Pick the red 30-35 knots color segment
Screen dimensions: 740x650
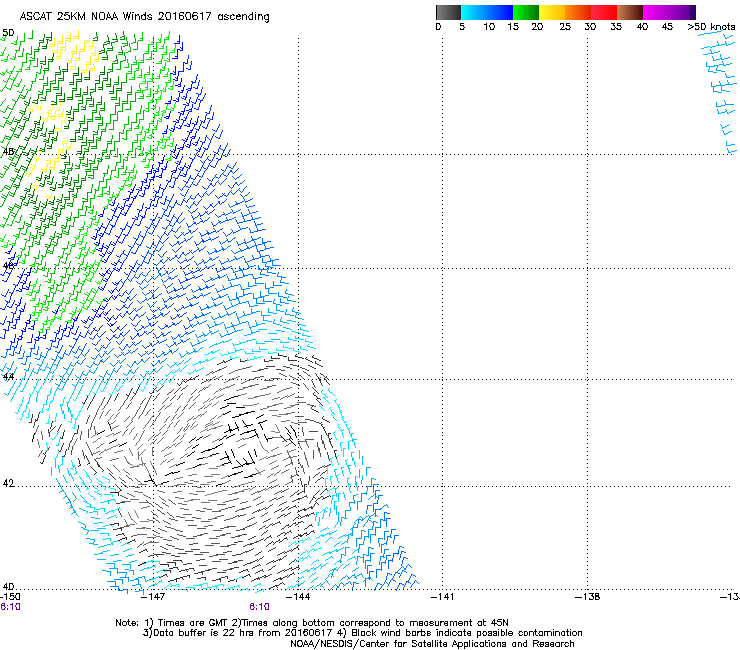click(x=604, y=12)
